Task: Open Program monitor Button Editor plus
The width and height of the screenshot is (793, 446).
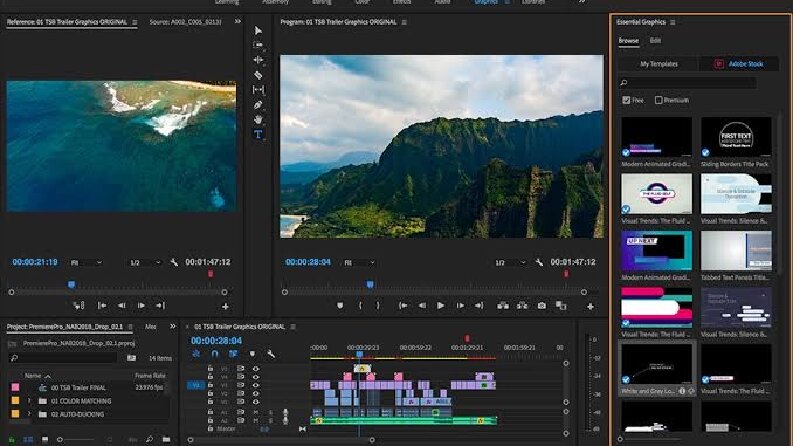Action: click(x=590, y=306)
